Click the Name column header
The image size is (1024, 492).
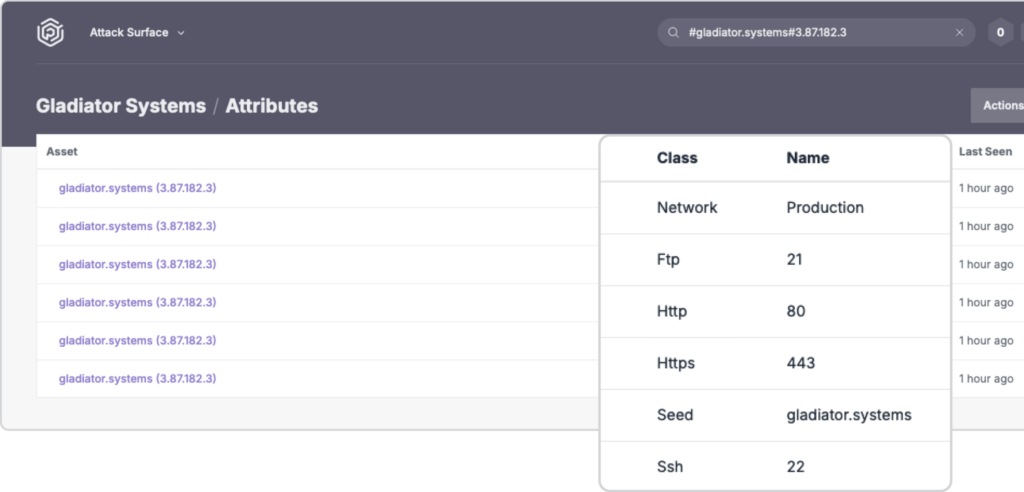coord(808,158)
